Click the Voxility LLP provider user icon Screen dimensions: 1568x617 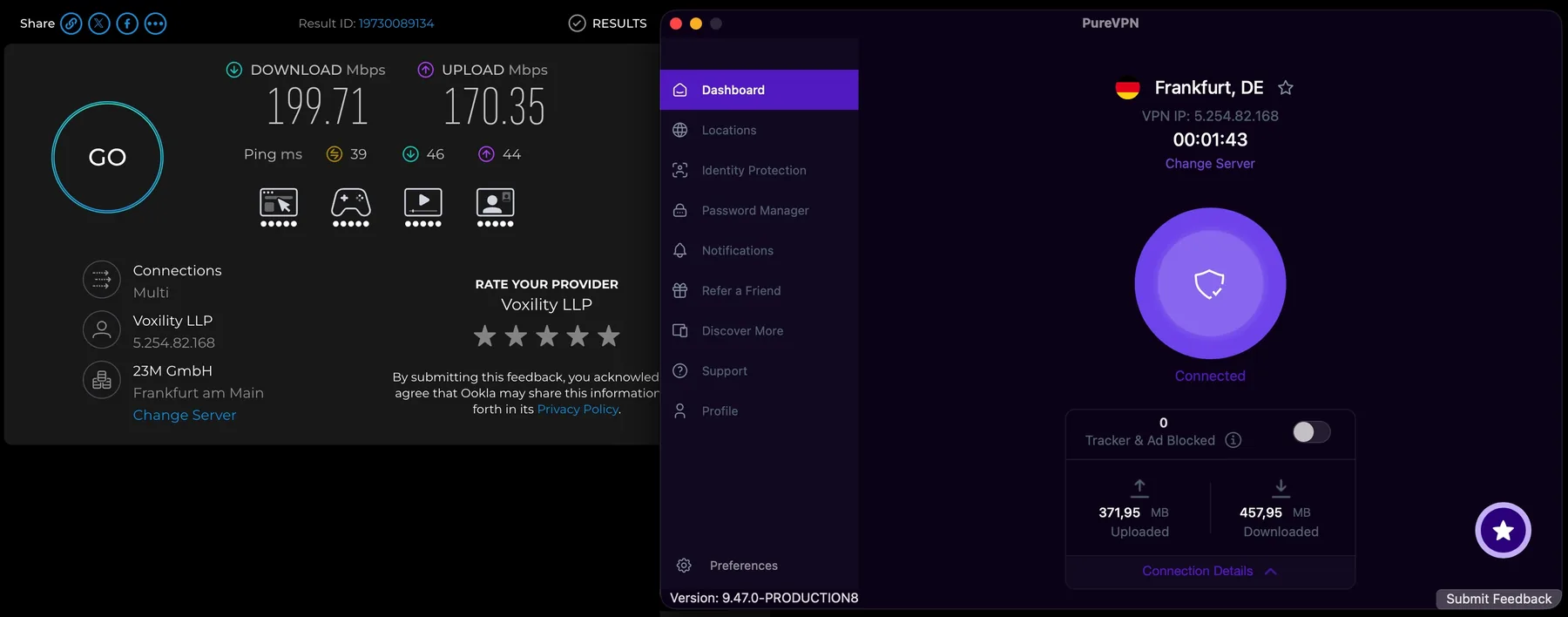pos(102,330)
